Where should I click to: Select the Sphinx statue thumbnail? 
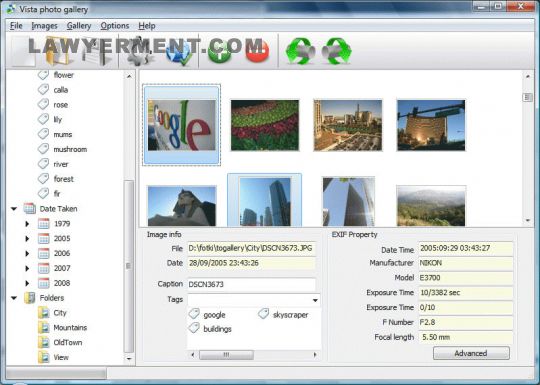[181, 206]
